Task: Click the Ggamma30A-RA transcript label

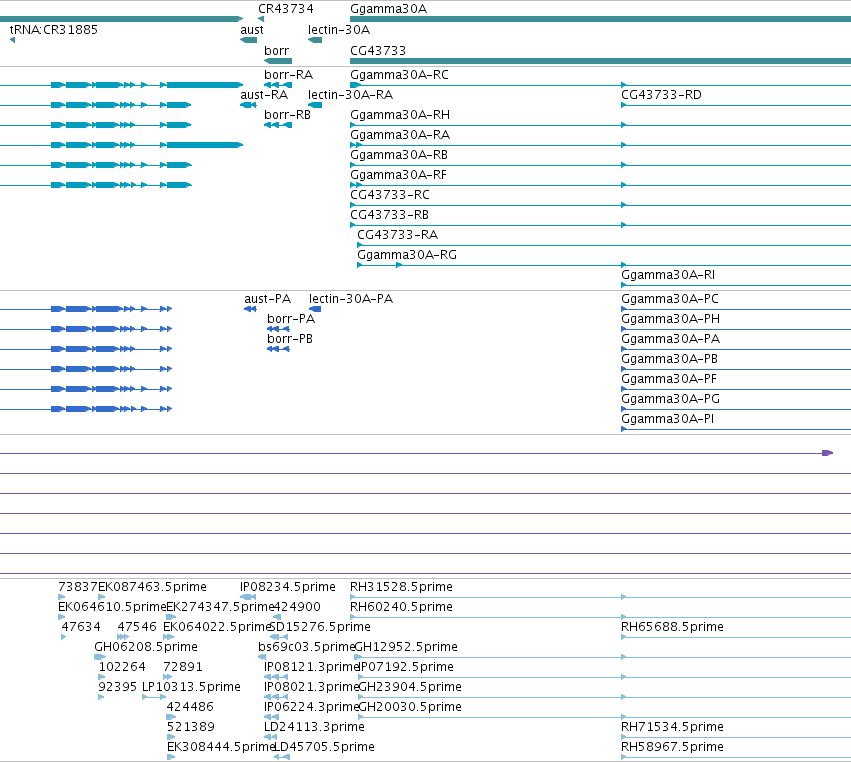Action: pyautogui.click(x=399, y=135)
